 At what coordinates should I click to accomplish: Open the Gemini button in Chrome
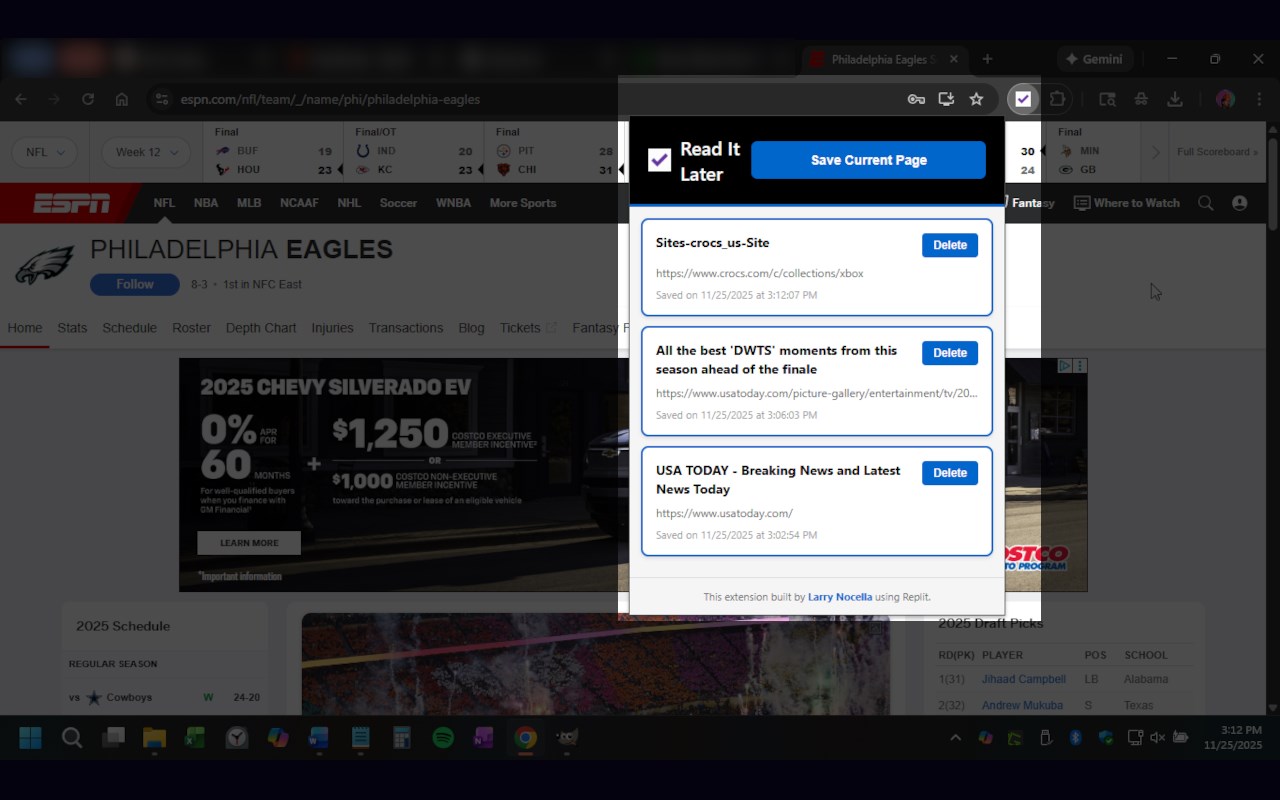[x=1094, y=59]
